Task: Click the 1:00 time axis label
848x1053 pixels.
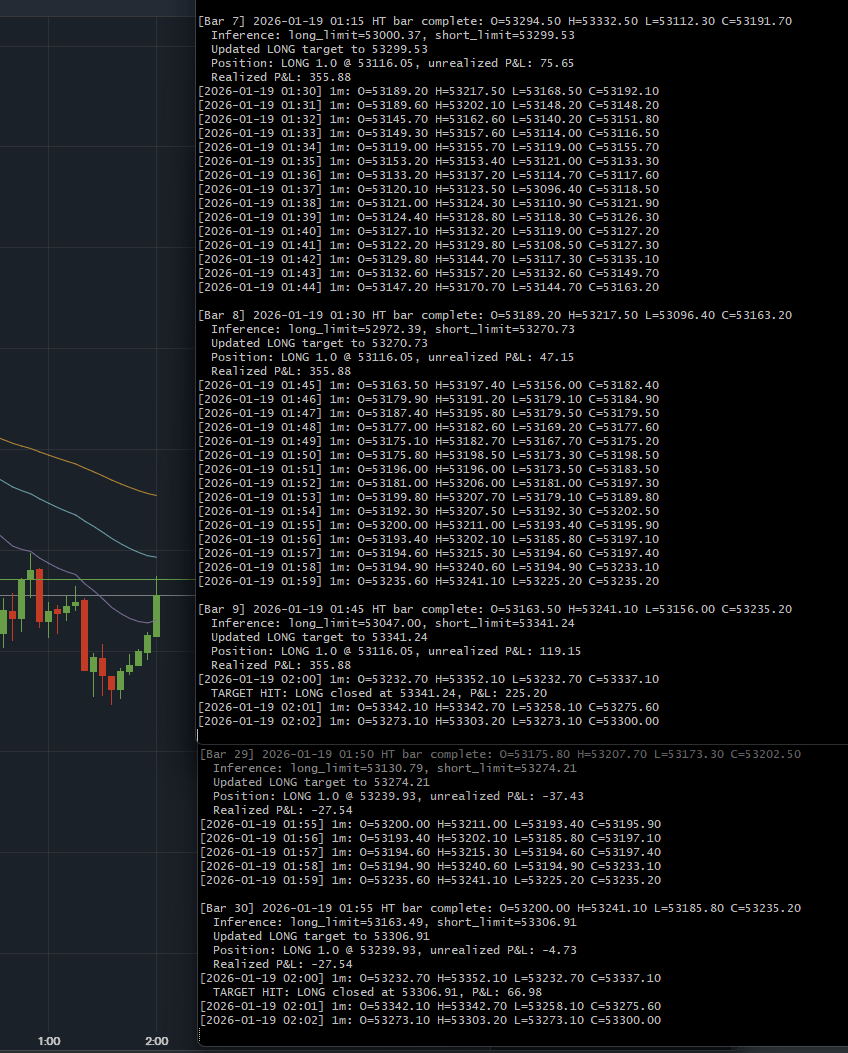Action: (49, 1041)
